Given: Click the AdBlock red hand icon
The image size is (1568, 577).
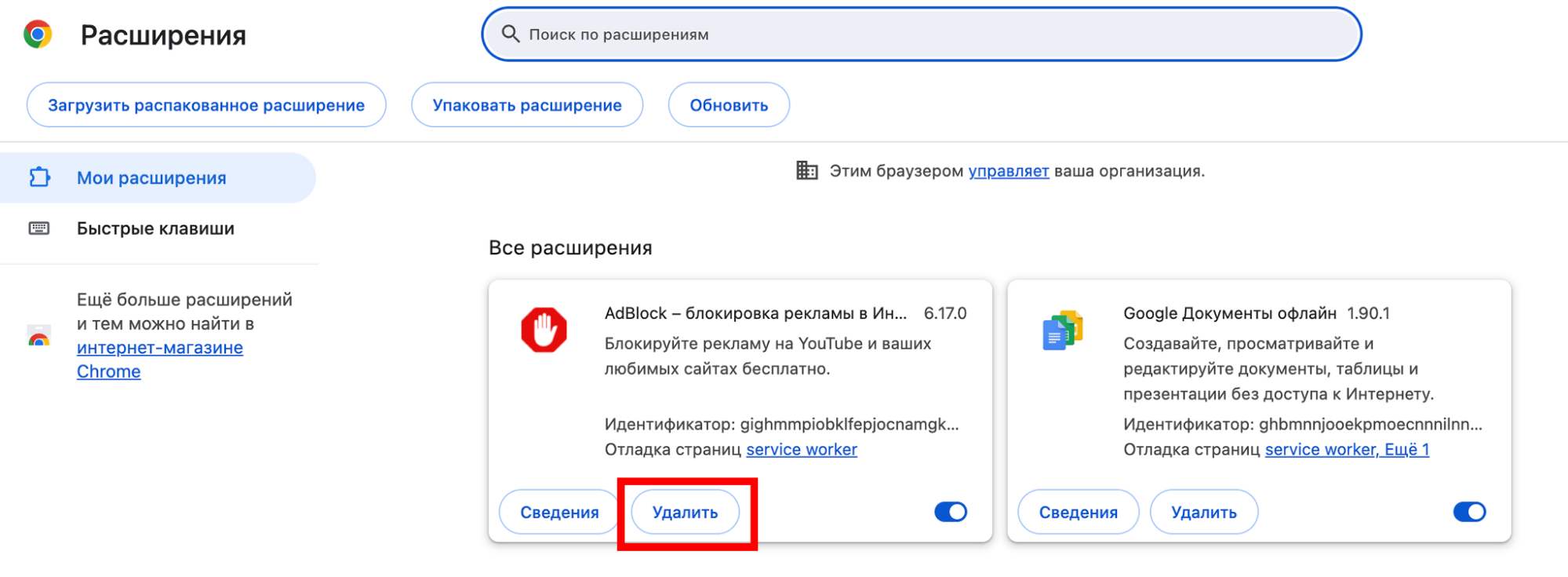Looking at the screenshot, I should tap(544, 330).
